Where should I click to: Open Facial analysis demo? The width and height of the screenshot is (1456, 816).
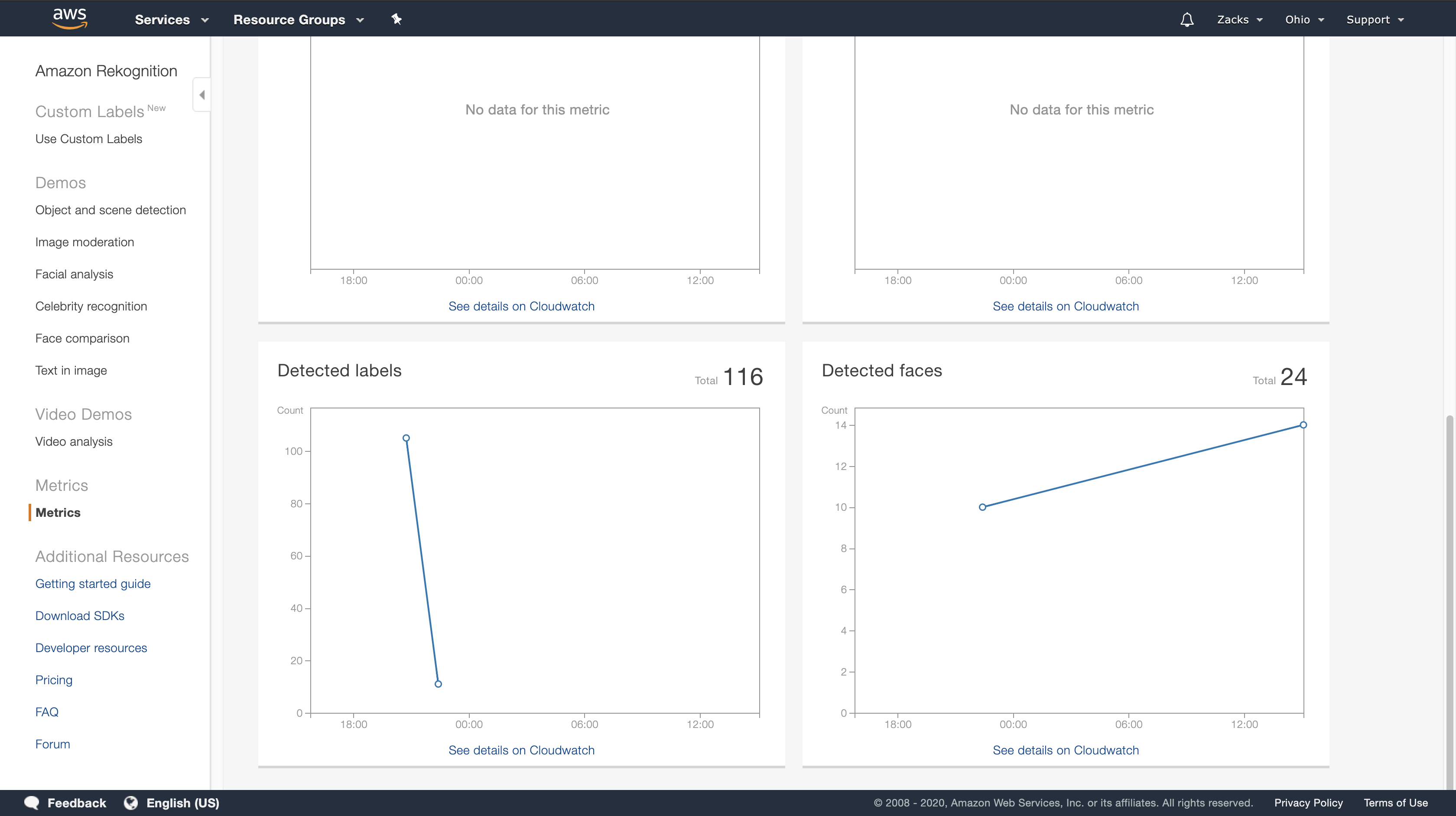(x=74, y=274)
